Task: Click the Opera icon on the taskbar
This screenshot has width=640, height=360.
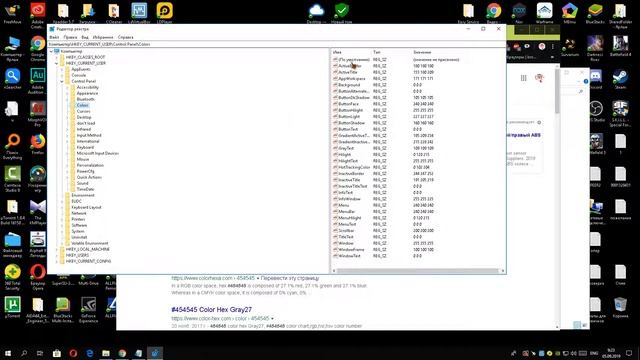Action: pos(73,353)
